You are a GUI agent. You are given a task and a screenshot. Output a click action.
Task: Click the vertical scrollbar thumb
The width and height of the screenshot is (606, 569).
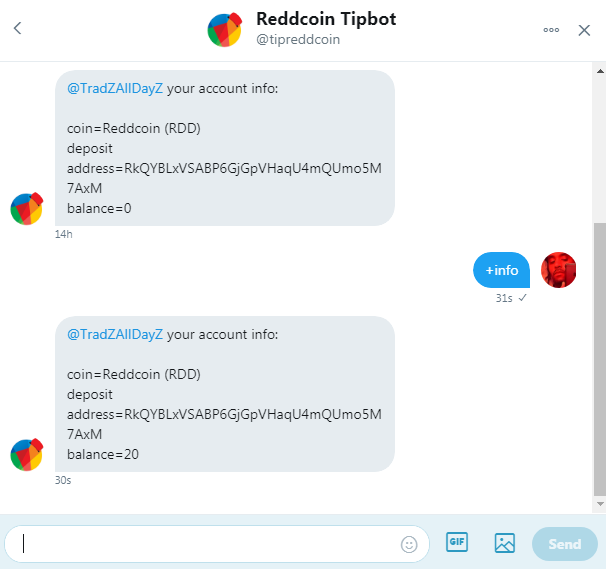tap(600, 359)
